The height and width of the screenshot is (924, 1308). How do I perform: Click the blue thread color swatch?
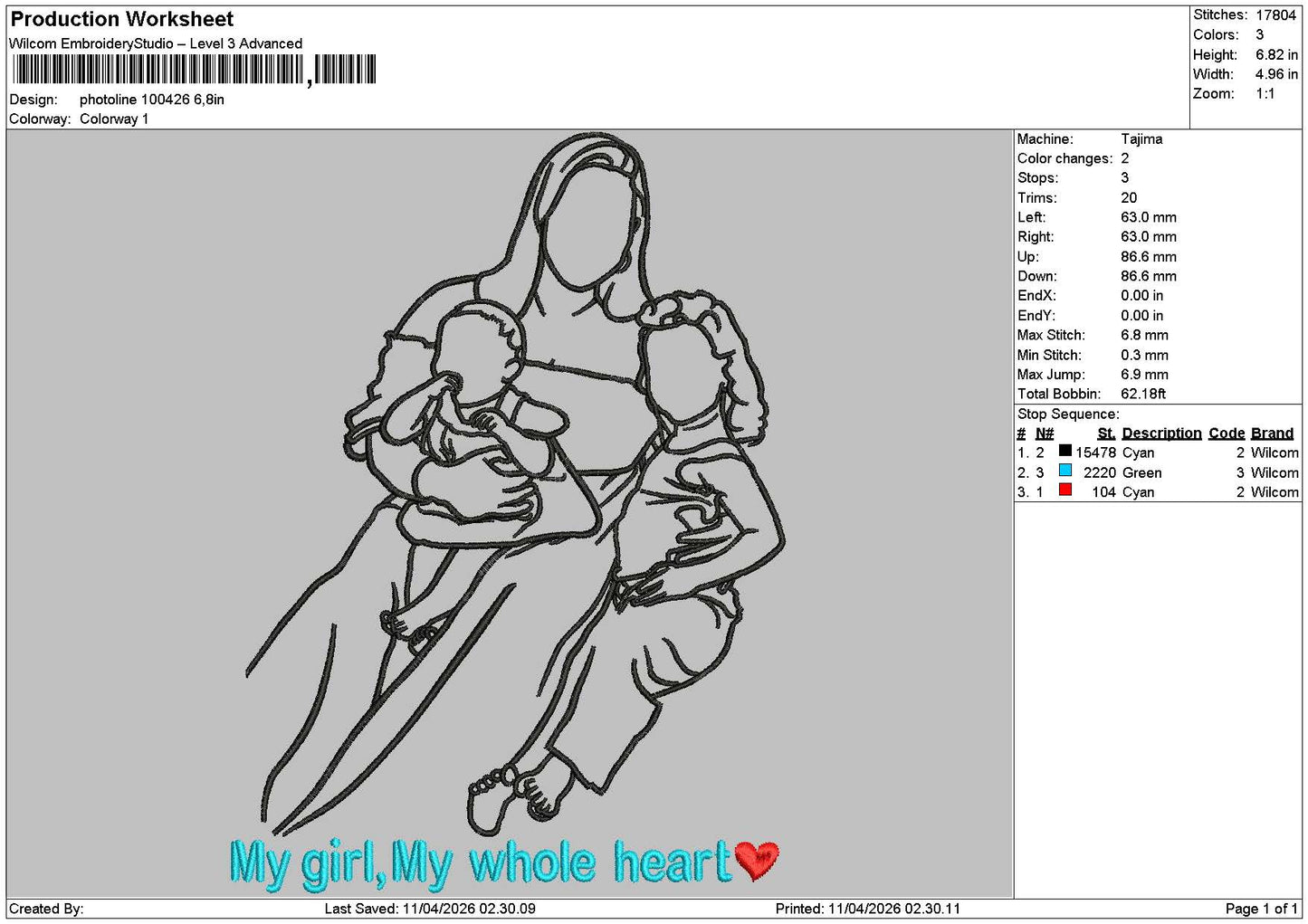[1065, 471]
